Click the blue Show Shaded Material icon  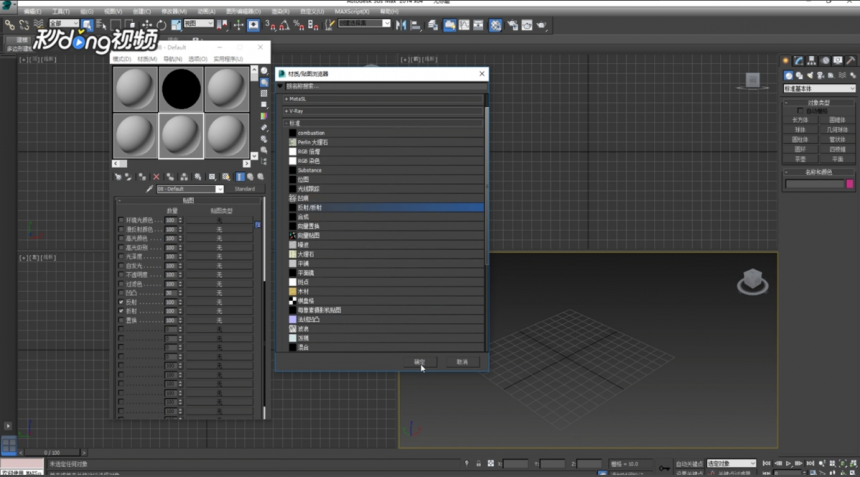[x=240, y=177]
